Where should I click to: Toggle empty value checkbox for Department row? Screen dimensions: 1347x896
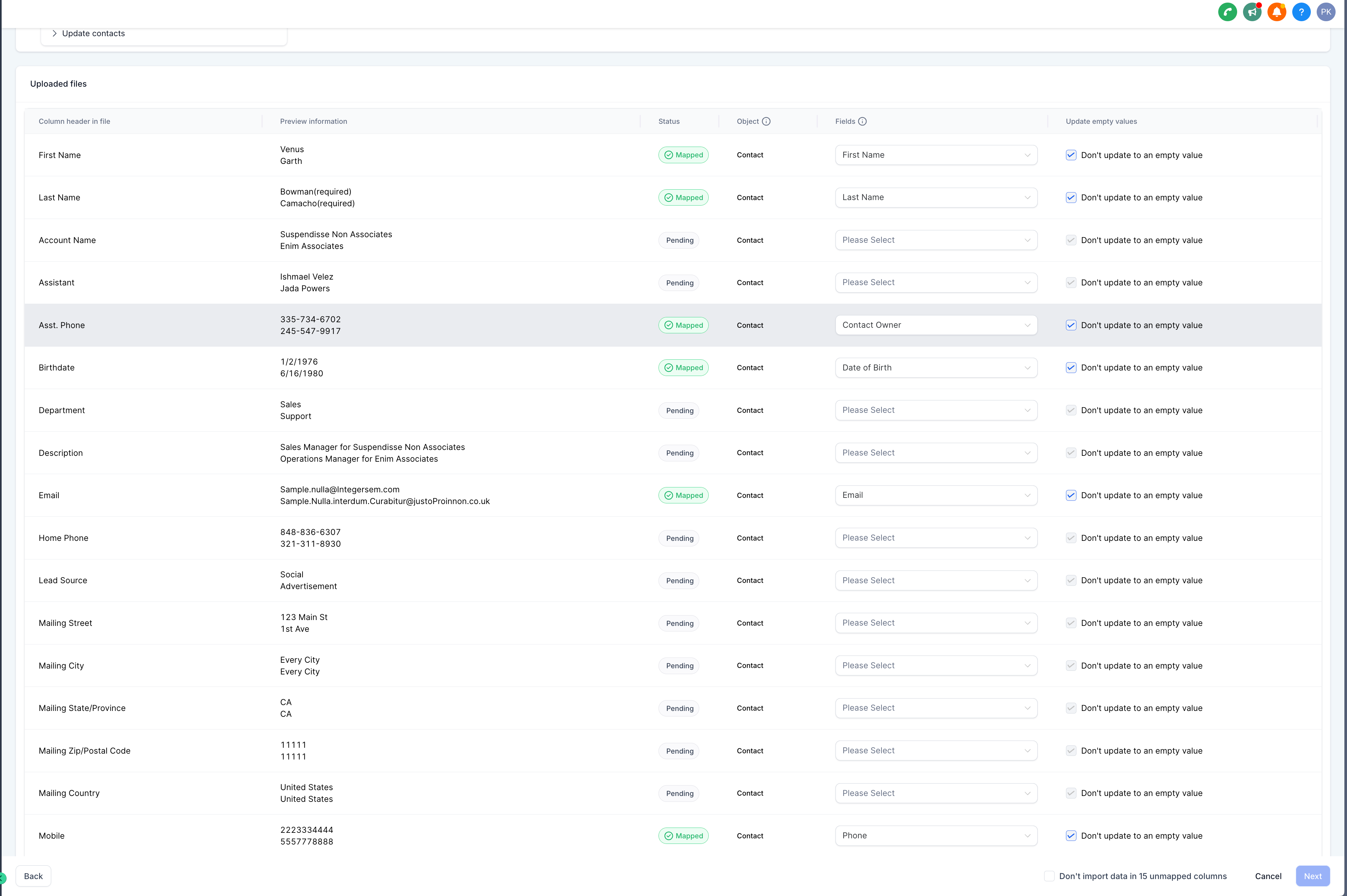1071,410
